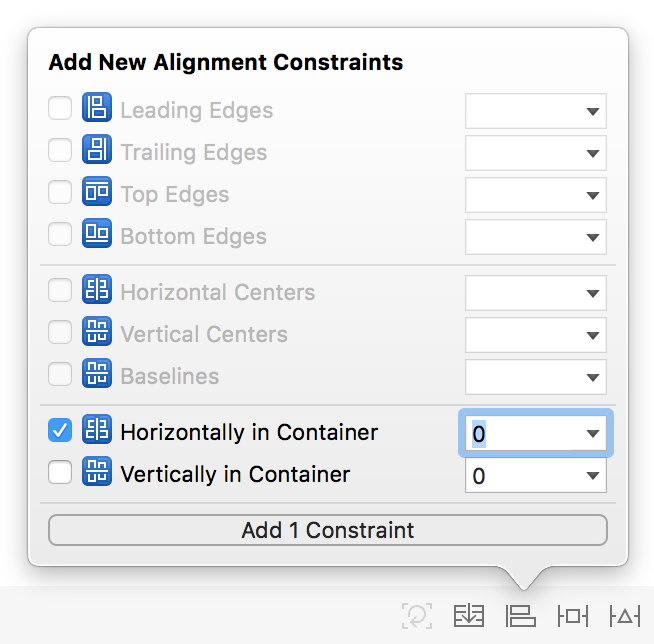This screenshot has width=654, height=644.
Task: Open the Align constraints toolbar button
Action: (x=521, y=616)
